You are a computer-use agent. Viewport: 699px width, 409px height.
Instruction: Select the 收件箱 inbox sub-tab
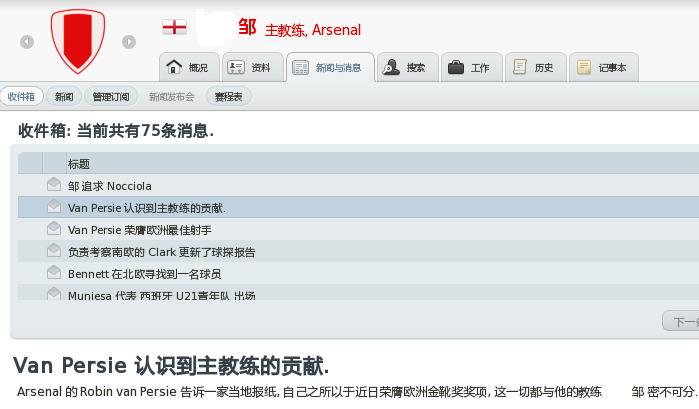(21, 96)
